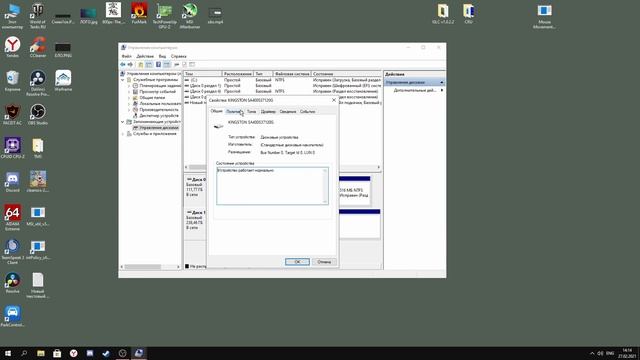
Task: Click the taskbar volume icon
Action: click(x=600, y=353)
